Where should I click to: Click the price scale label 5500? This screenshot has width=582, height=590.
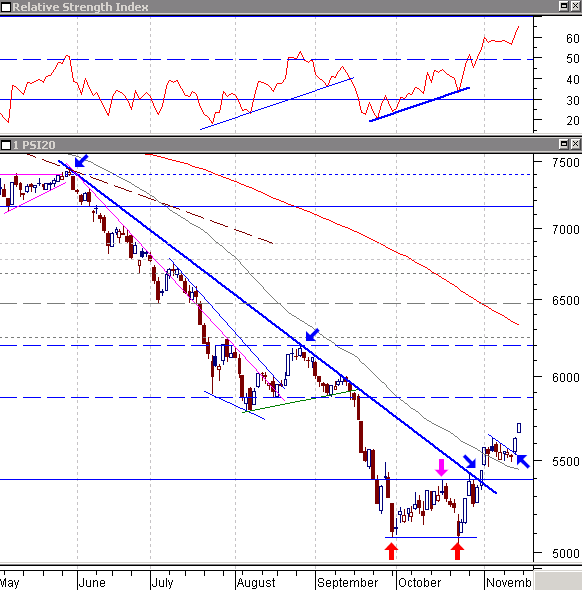click(565, 462)
